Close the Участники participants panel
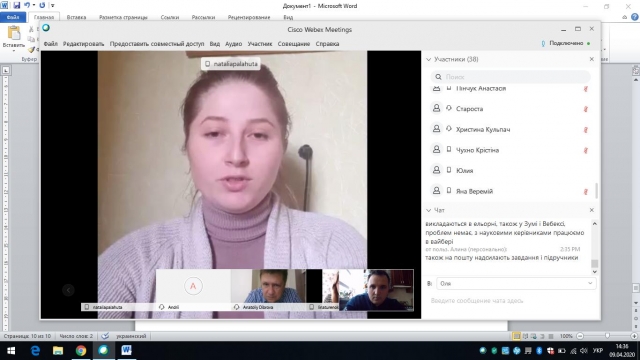 (x=591, y=59)
